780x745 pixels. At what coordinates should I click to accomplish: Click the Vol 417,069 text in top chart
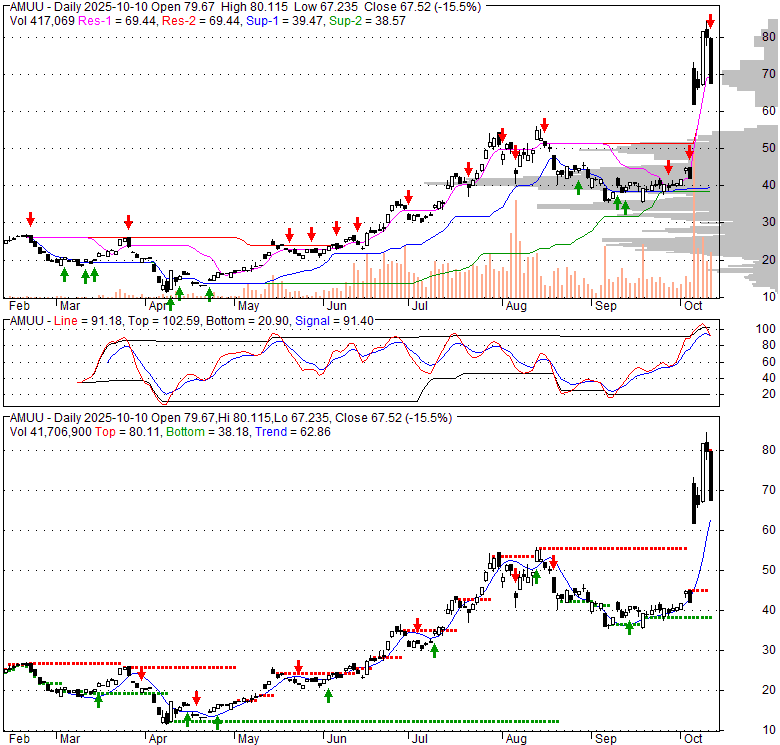(x=42, y=21)
